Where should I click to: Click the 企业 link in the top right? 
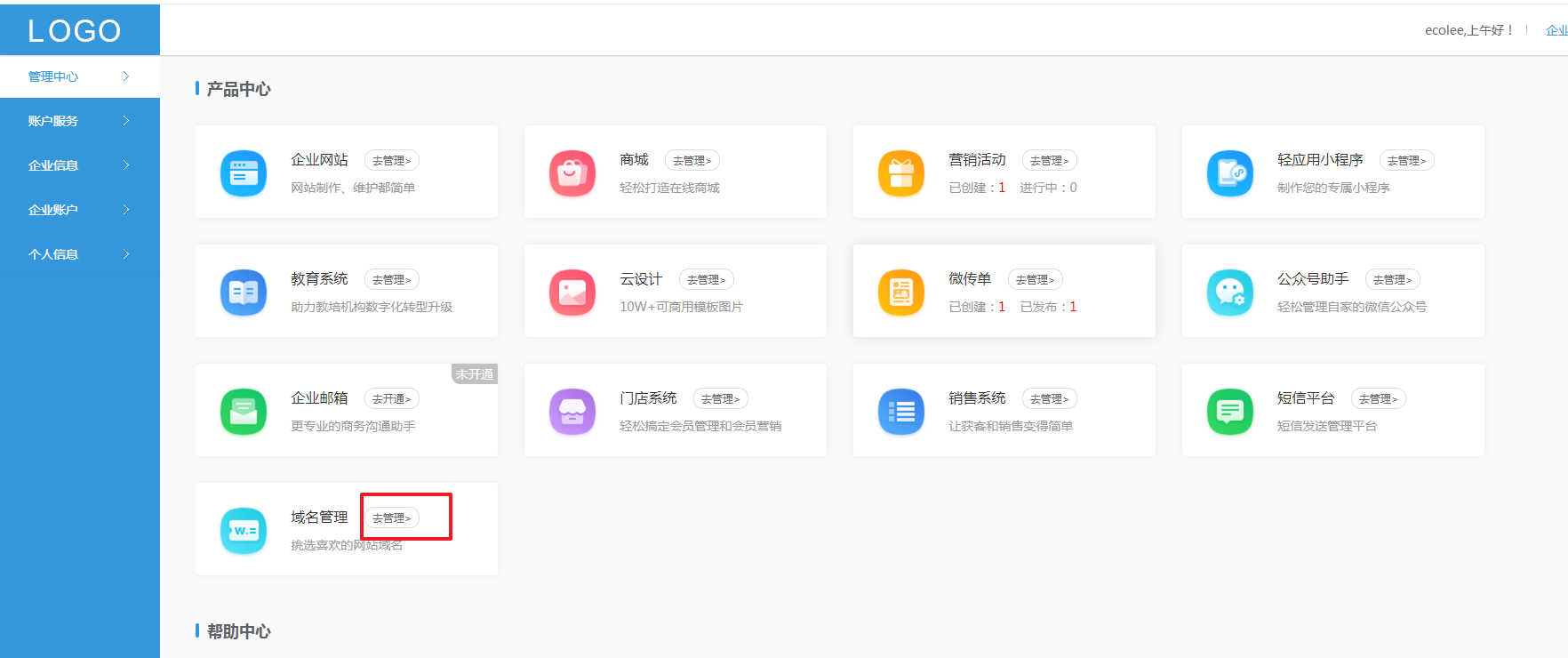click(x=1556, y=30)
